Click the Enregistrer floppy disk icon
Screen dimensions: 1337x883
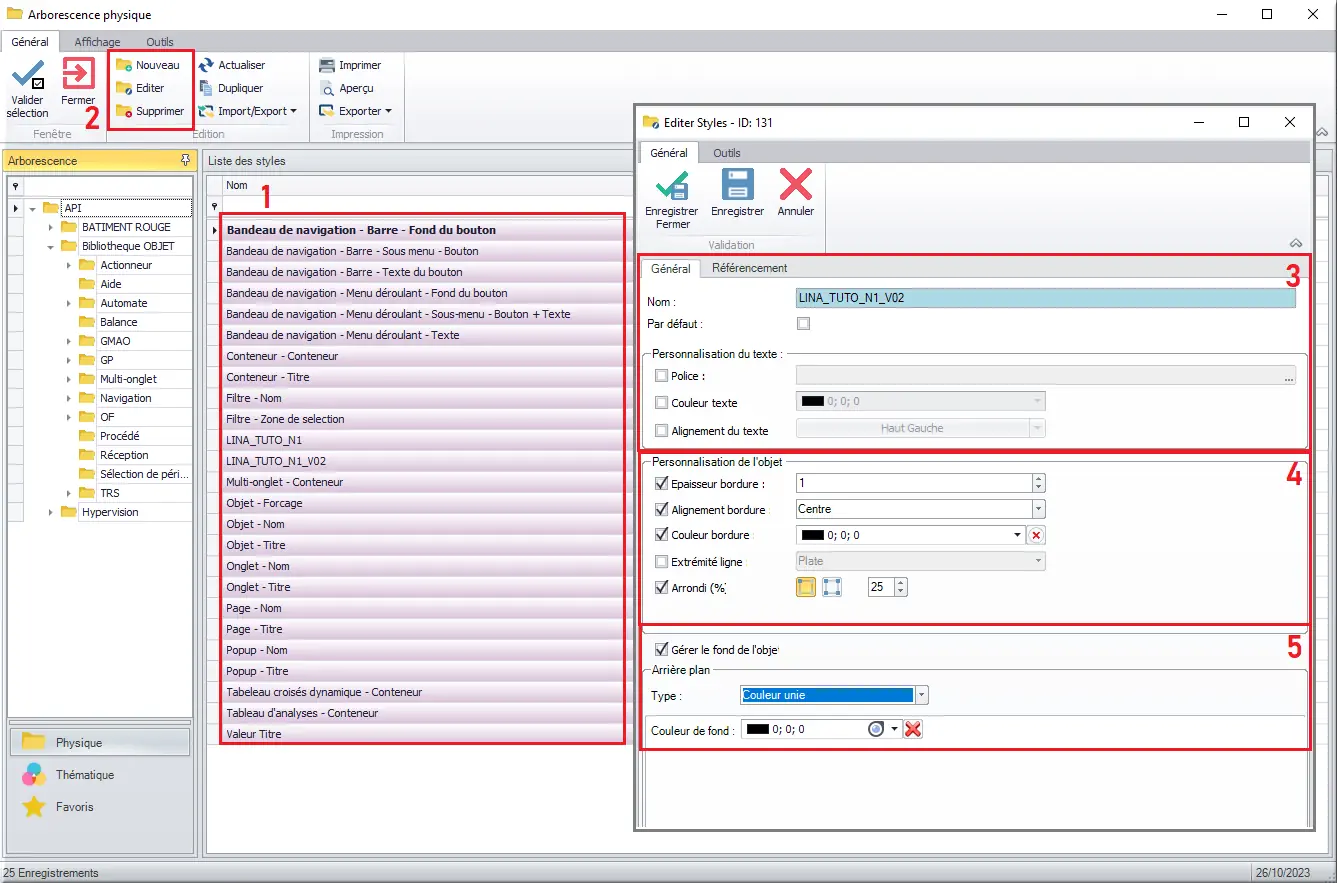click(737, 185)
